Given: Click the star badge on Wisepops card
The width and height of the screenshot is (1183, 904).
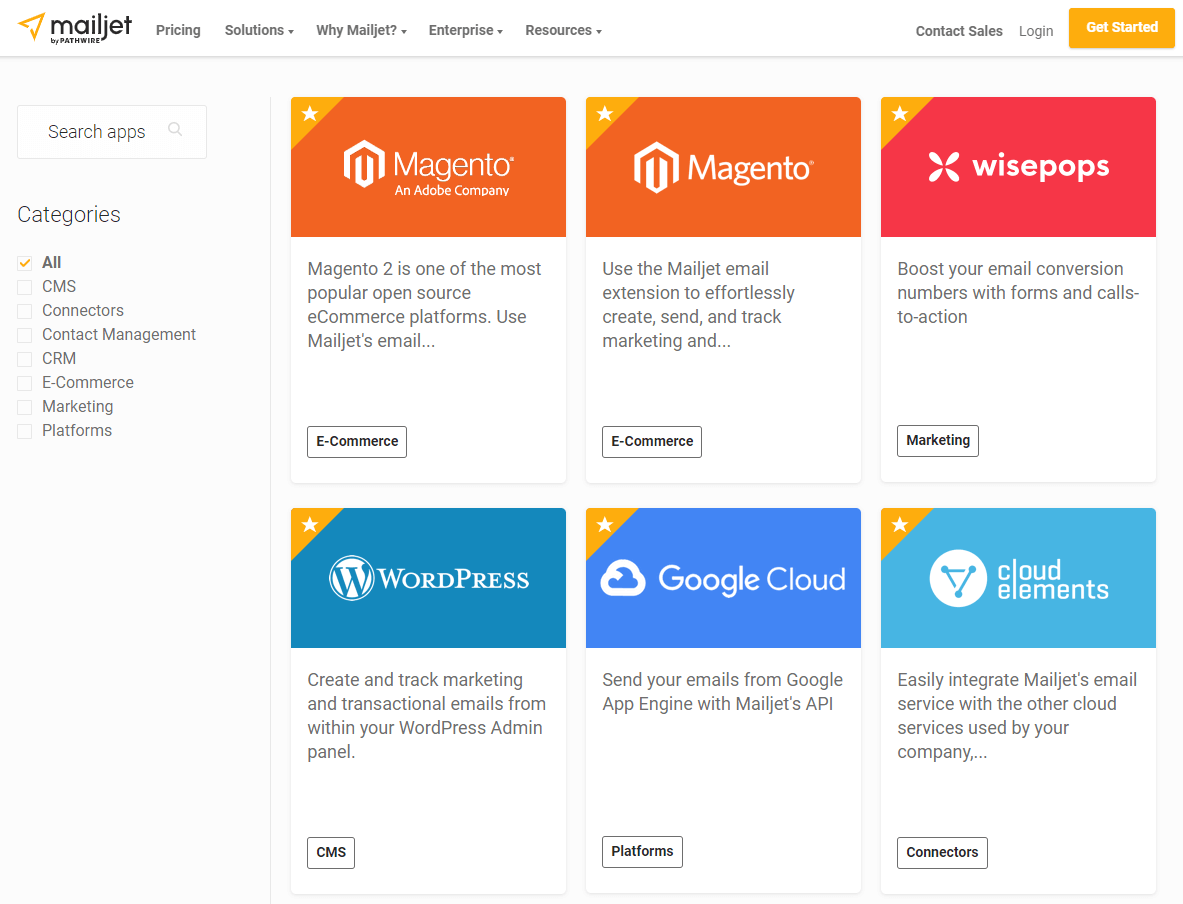Looking at the screenshot, I should 899,114.
